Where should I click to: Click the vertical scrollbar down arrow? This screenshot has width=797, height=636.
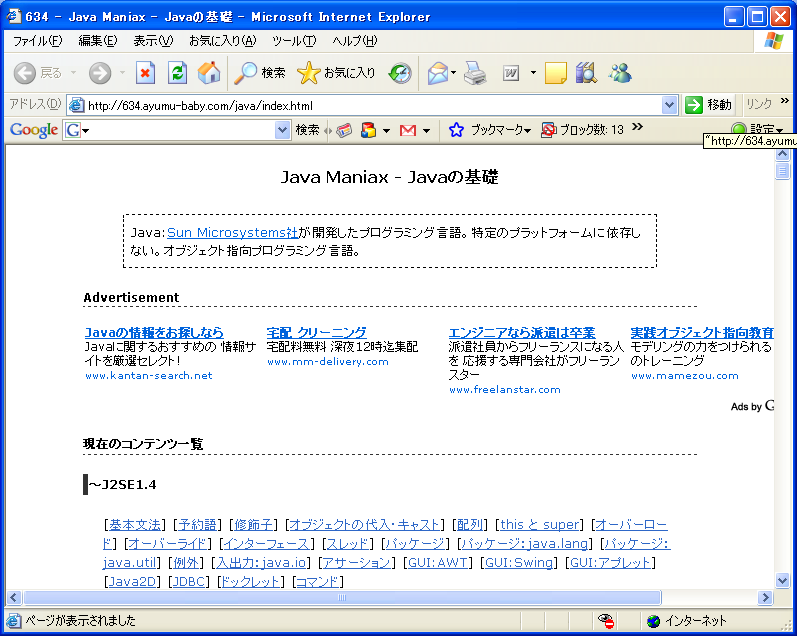(782, 580)
